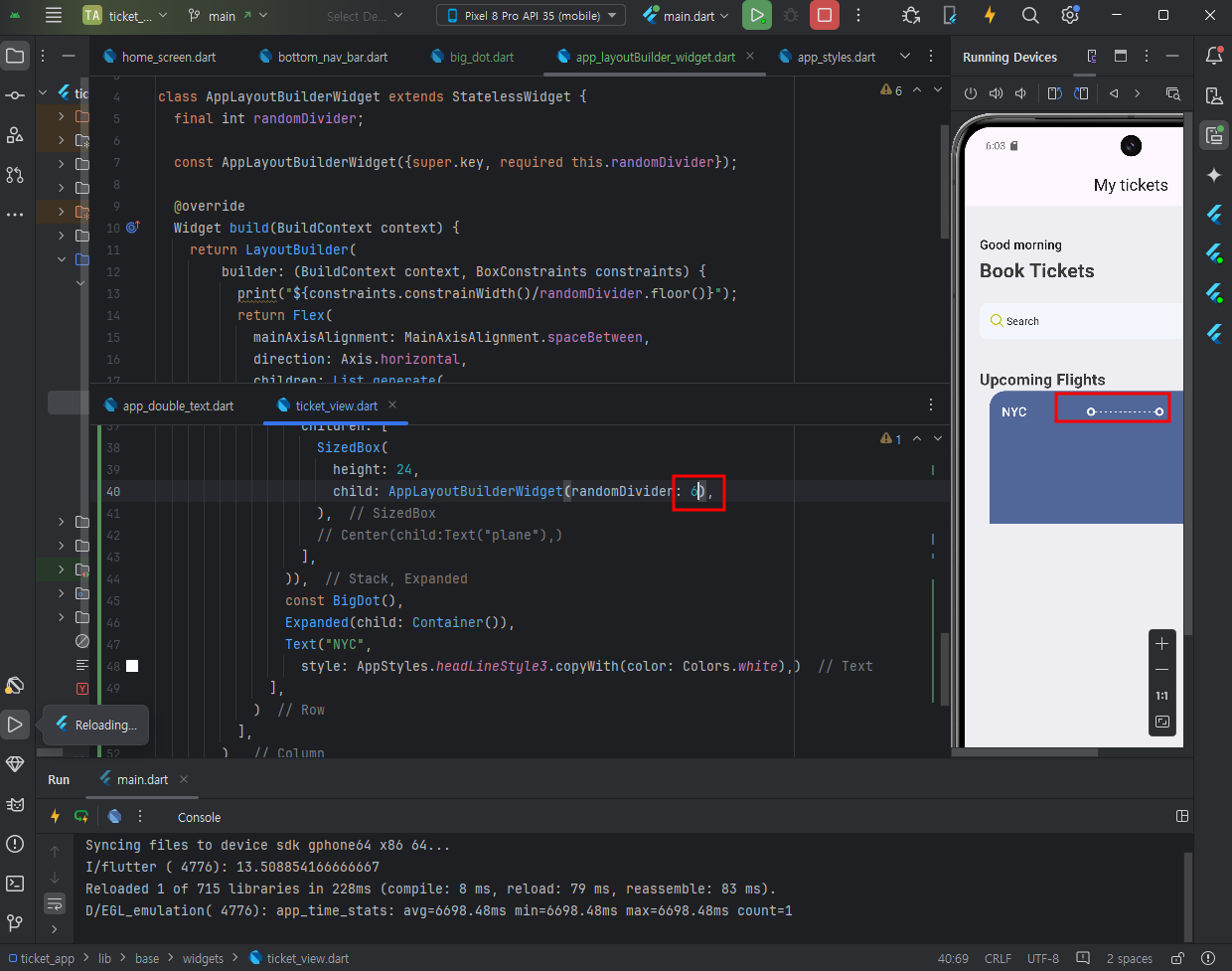Open the Terminal tool window
1232x971 pixels.
pyautogui.click(x=15, y=884)
